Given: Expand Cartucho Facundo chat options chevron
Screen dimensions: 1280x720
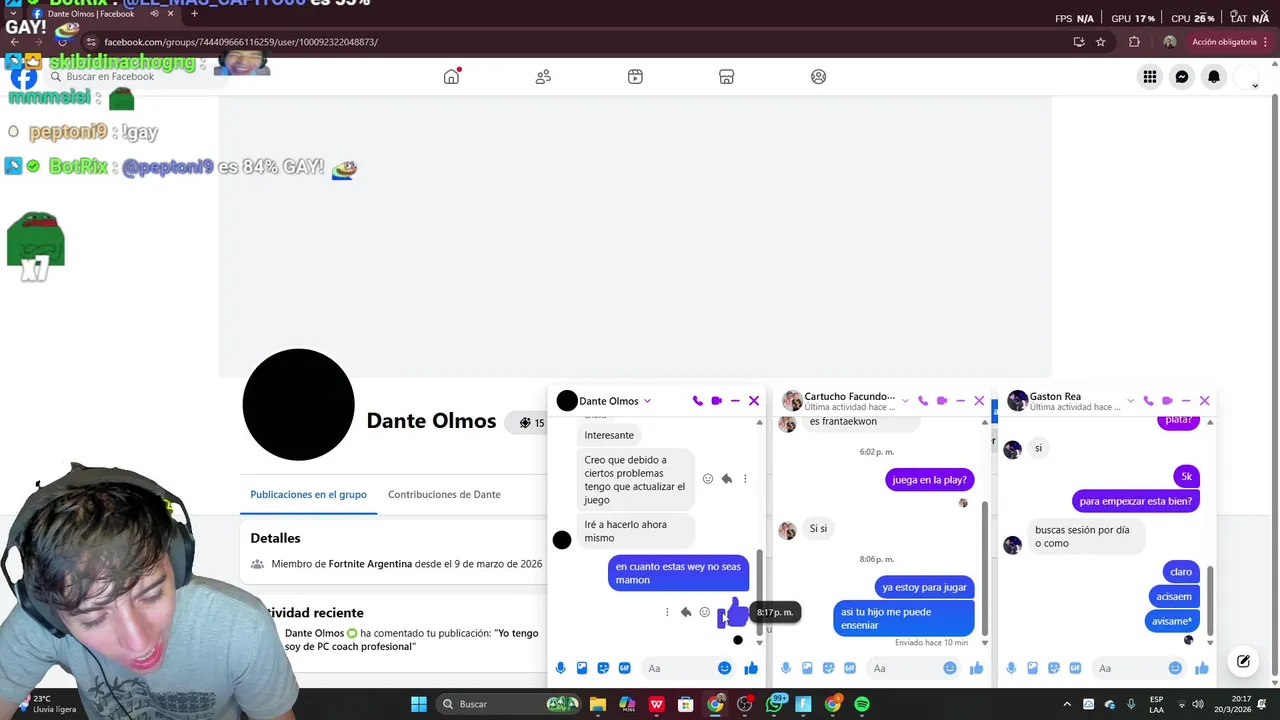Looking at the screenshot, I should click(906, 401).
